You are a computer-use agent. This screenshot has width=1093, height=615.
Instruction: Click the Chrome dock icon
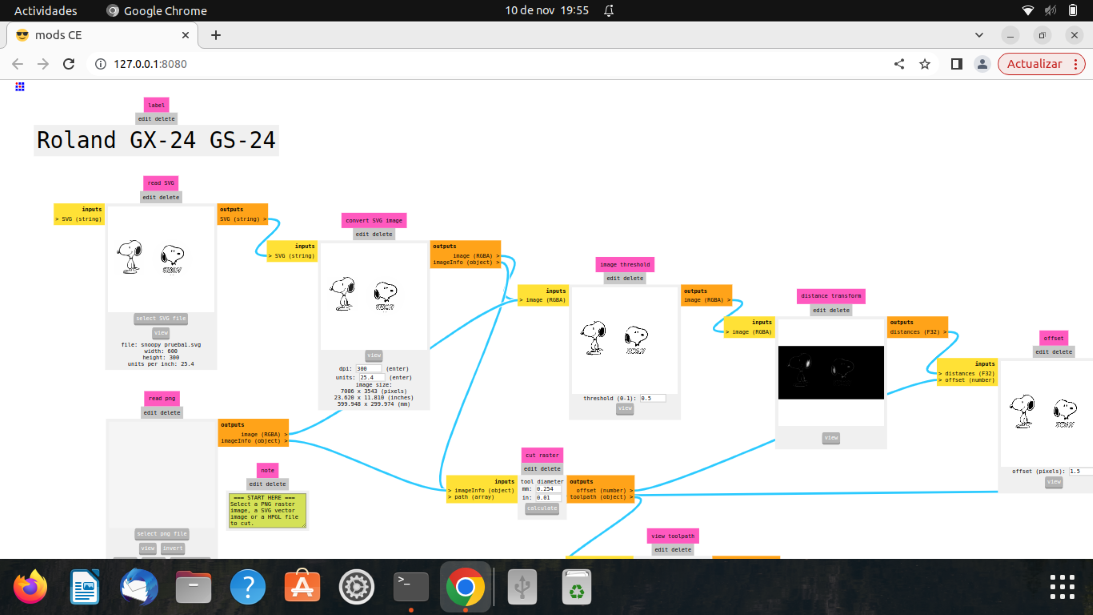465,586
